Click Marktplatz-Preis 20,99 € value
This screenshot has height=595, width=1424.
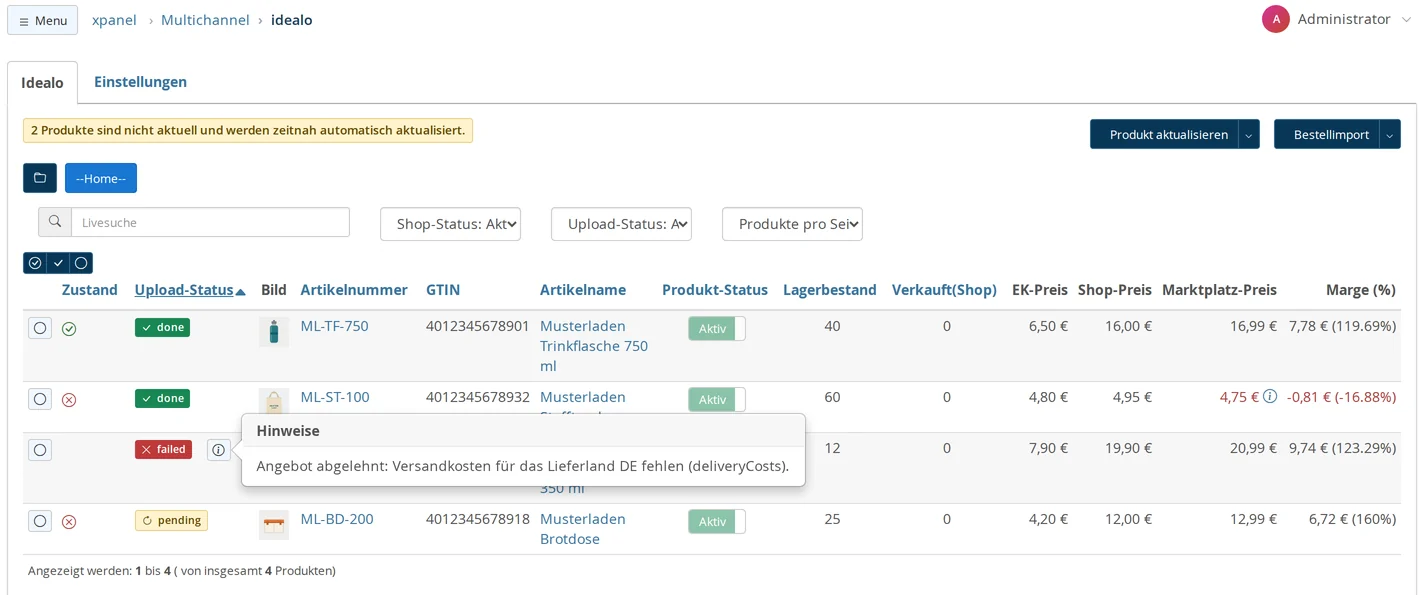pos(1253,448)
